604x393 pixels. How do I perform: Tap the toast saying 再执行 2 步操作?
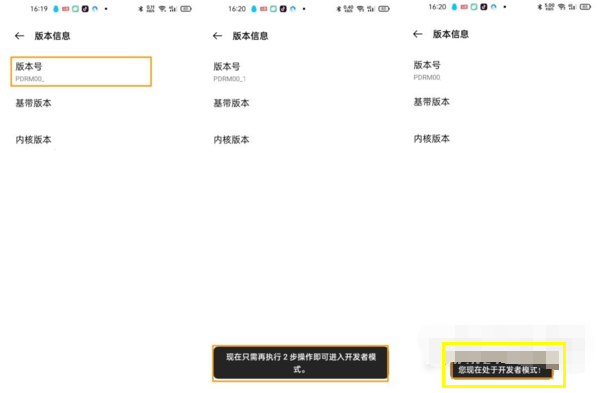(300, 363)
